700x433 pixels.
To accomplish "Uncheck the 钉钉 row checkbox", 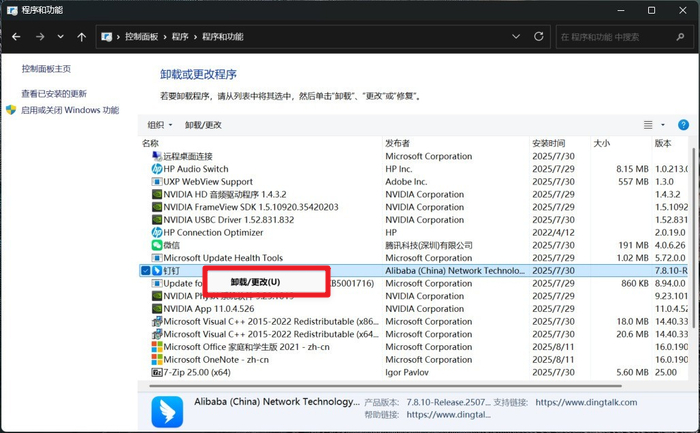I will coord(146,271).
